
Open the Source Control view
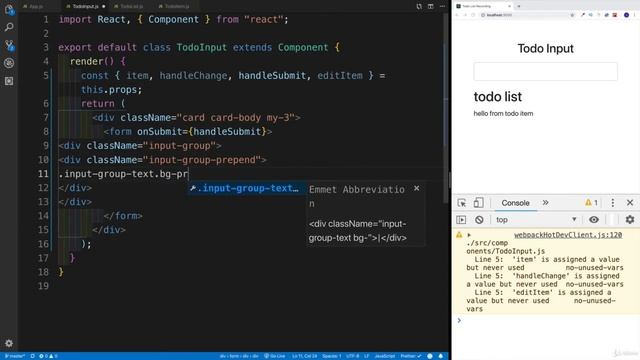coord(9,45)
